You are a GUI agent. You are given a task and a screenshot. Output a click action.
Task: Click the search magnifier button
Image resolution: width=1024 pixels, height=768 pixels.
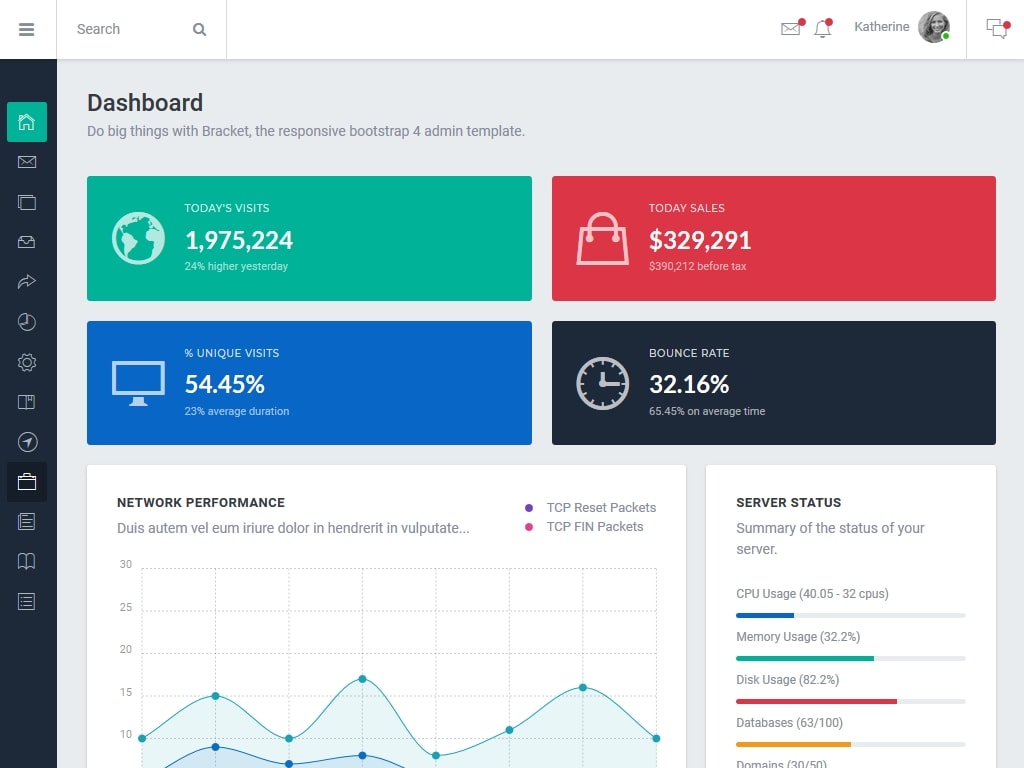point(200,30)
